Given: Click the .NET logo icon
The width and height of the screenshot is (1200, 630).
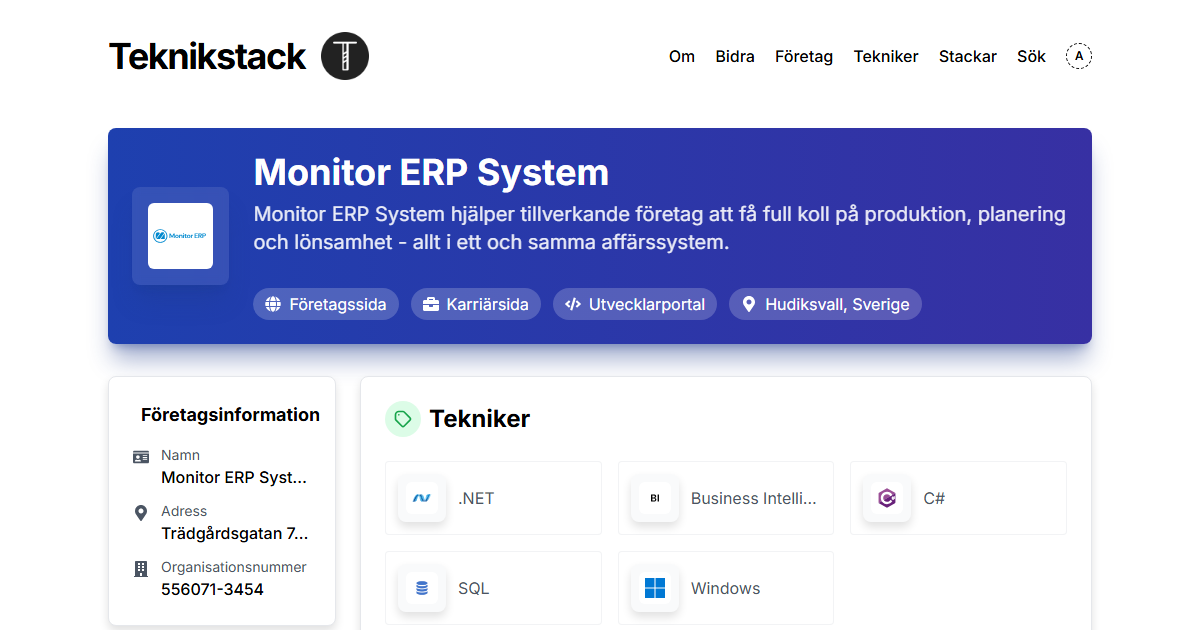Looking at the screenshot, I should pyautogui.click(x=422, y=498).
